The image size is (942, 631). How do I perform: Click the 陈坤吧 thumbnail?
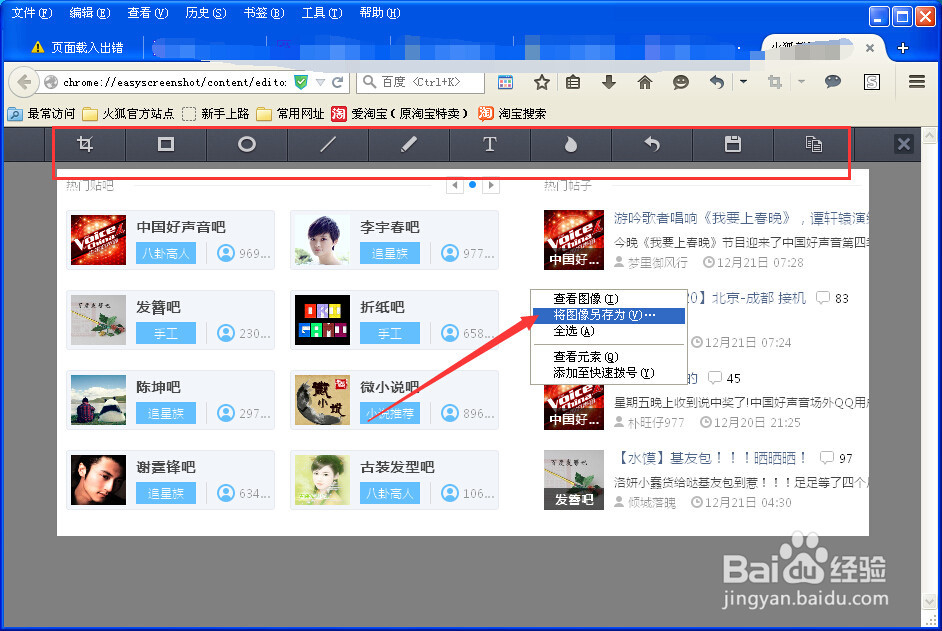(99, 400)
